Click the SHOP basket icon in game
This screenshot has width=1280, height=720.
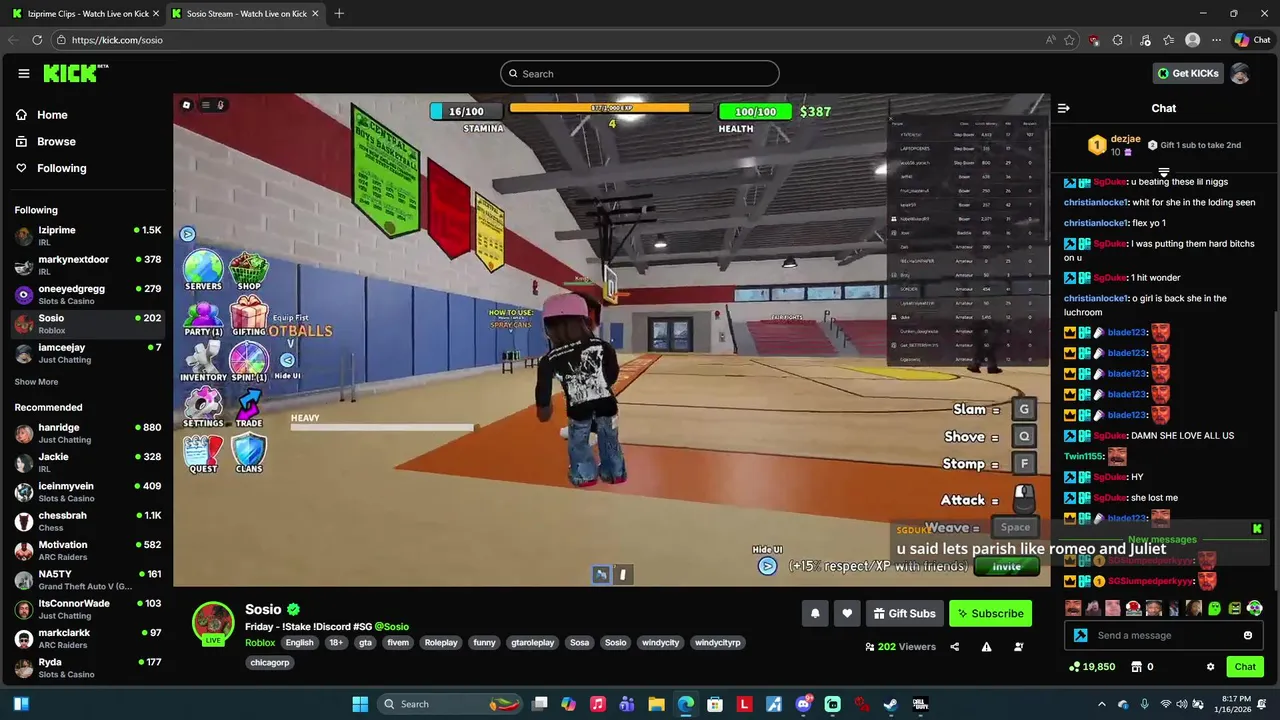click(249, 270)
